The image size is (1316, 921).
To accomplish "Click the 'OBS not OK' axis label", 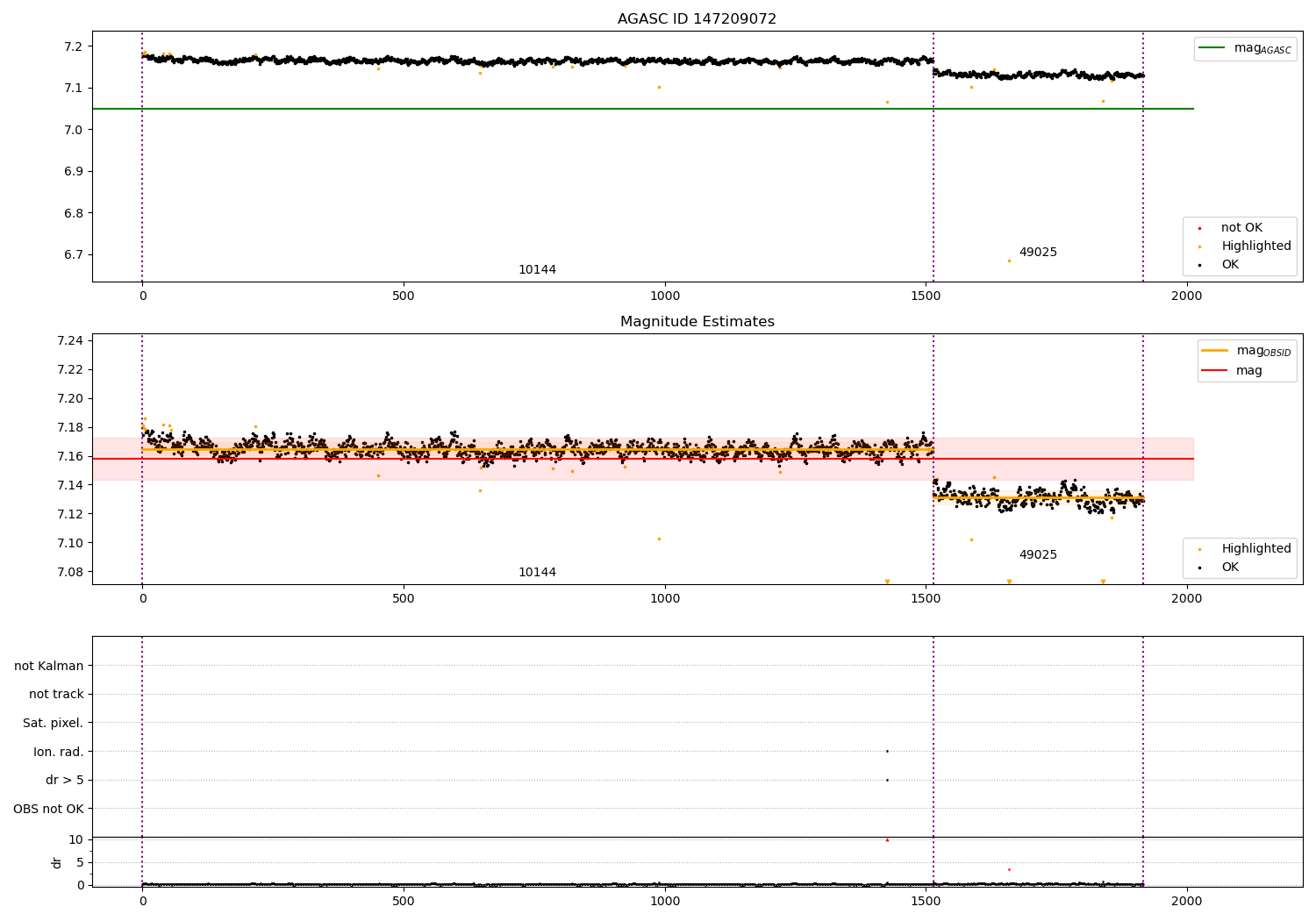I will (x=49, y=810).
